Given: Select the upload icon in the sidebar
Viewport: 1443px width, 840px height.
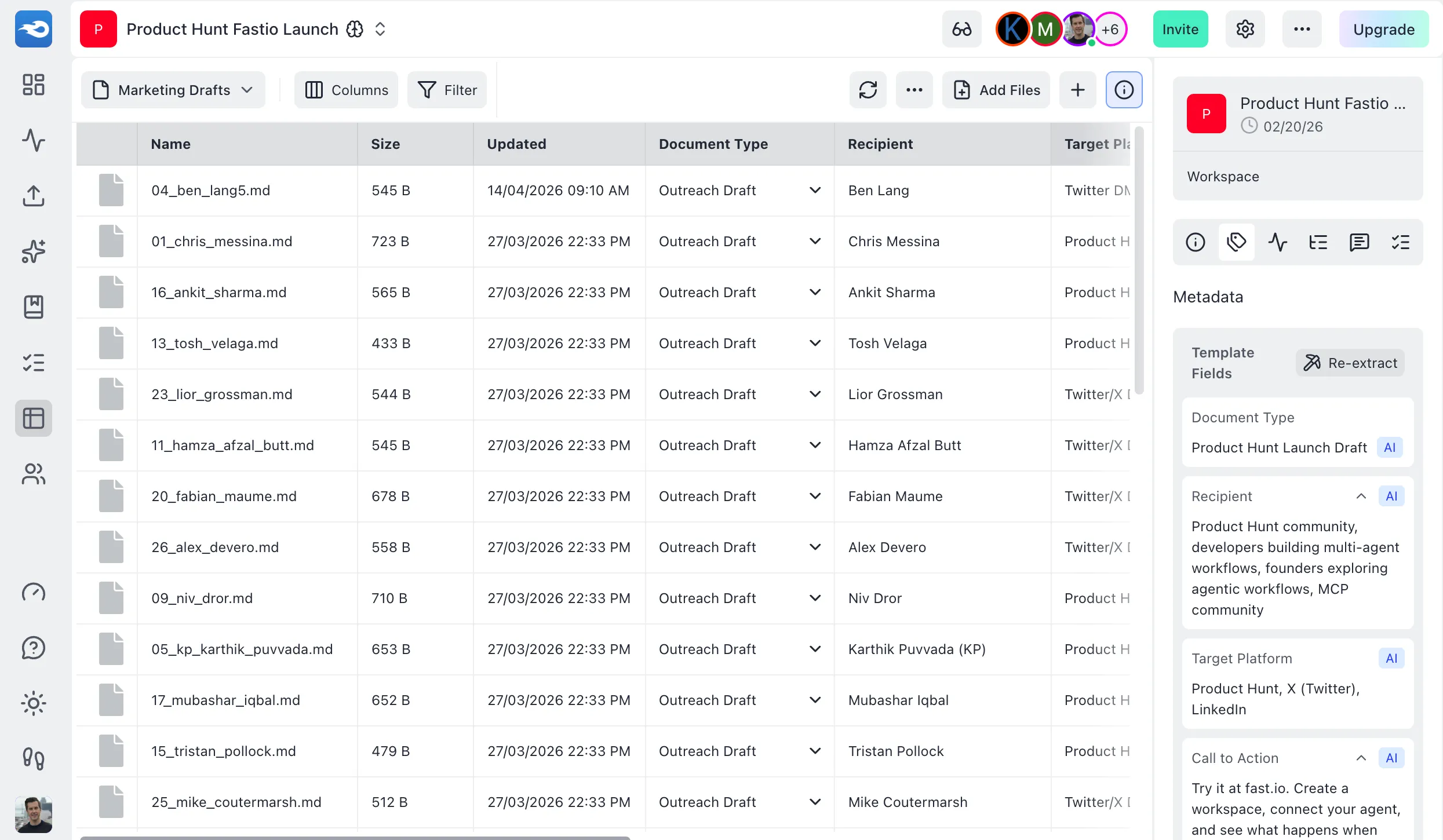Looking at the screenshot, I should (x=33, y=196).
